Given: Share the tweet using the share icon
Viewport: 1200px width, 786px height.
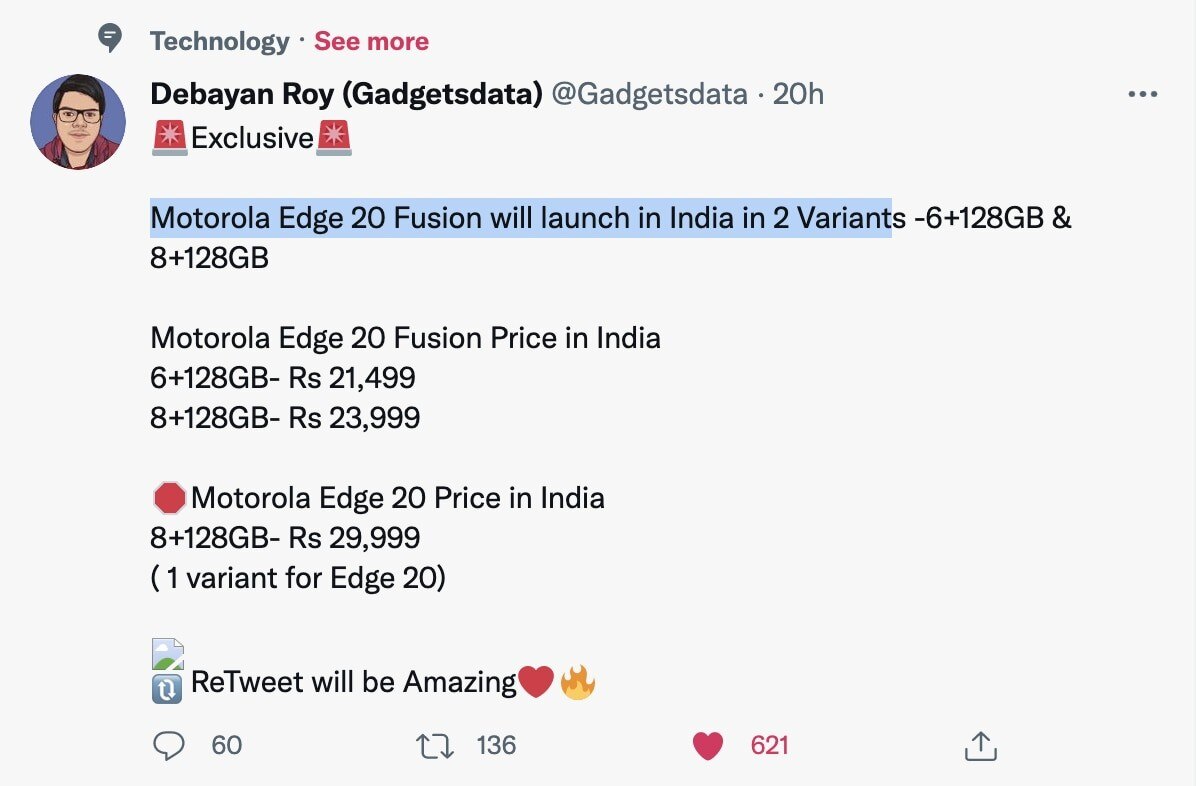Looking at the screenshot, I should [981, 745].
